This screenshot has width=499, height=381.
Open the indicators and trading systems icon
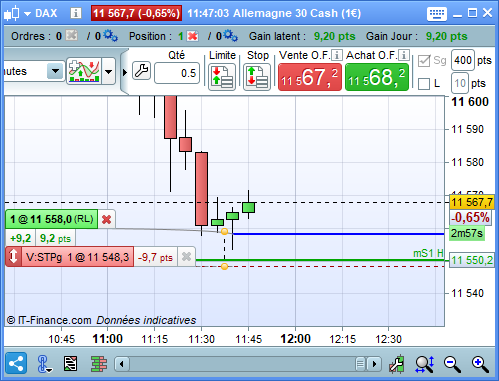coord(84,71)
